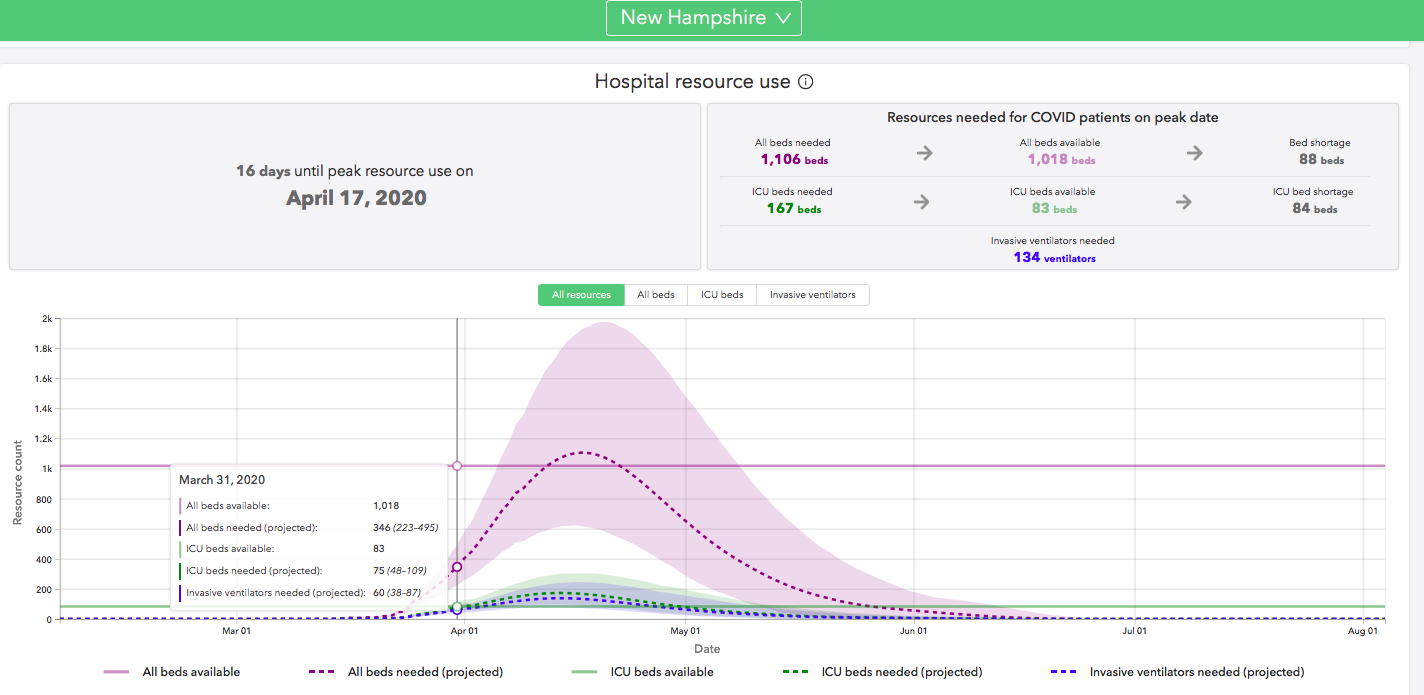Click the arrow before ICU bed shortage
1424x695 pixels.
click(1184, 202)
